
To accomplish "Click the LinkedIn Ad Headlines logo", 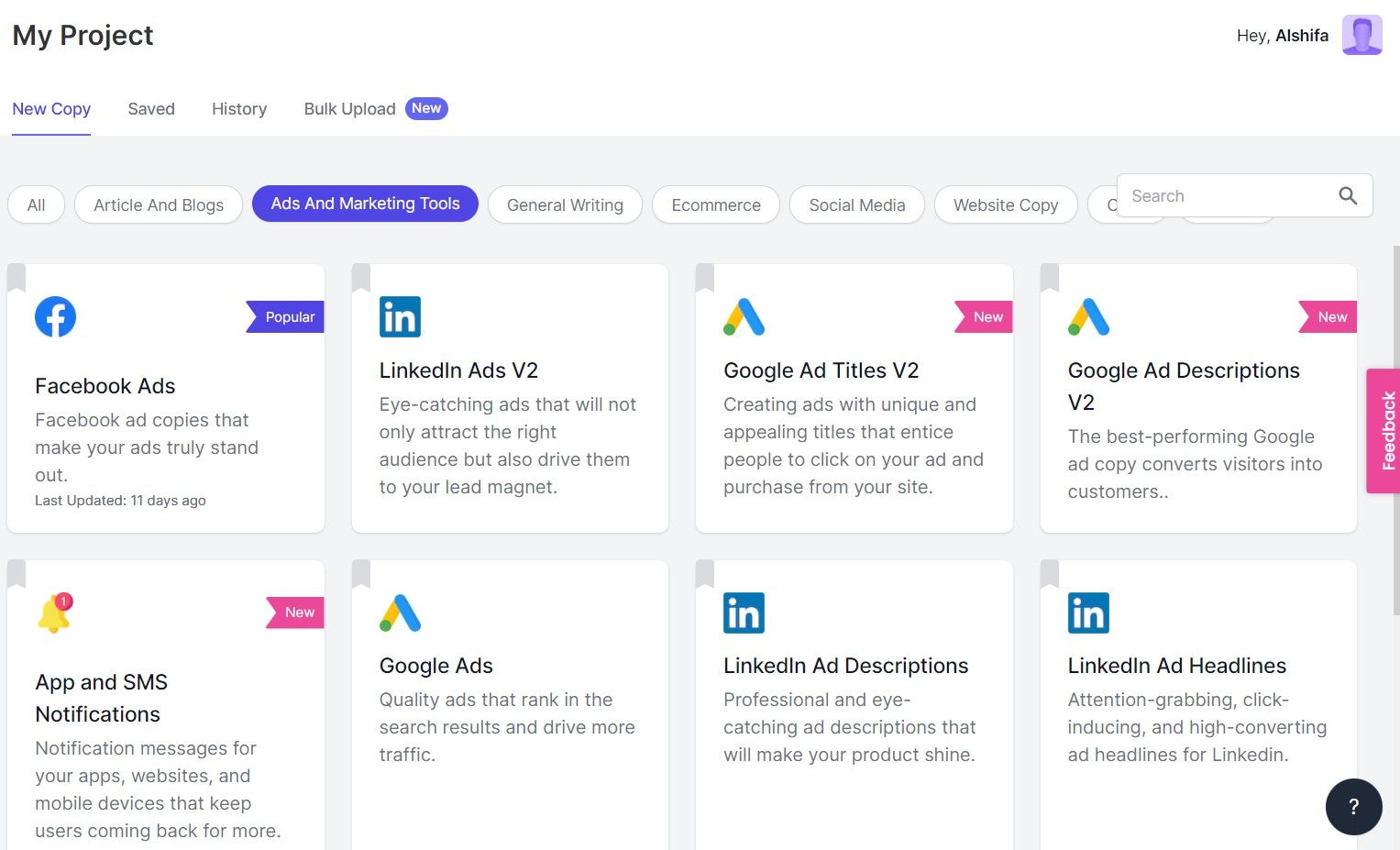I will click(1088, 613).
